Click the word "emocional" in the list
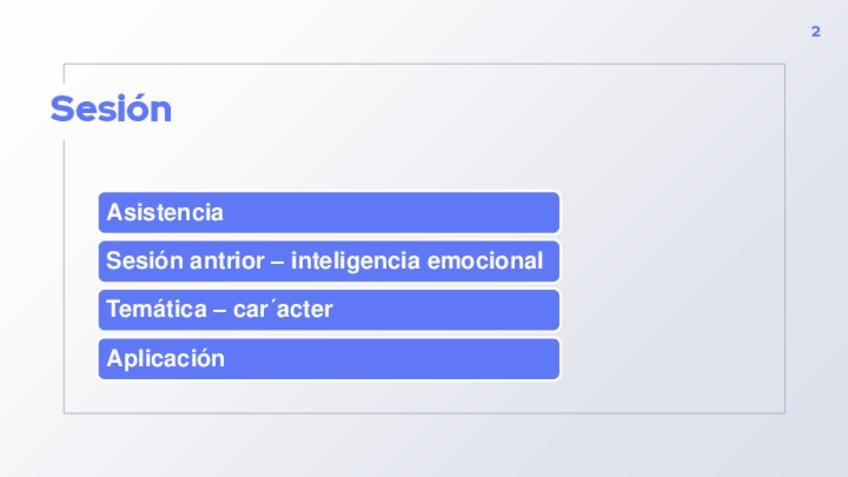 [x=485, y=261]
